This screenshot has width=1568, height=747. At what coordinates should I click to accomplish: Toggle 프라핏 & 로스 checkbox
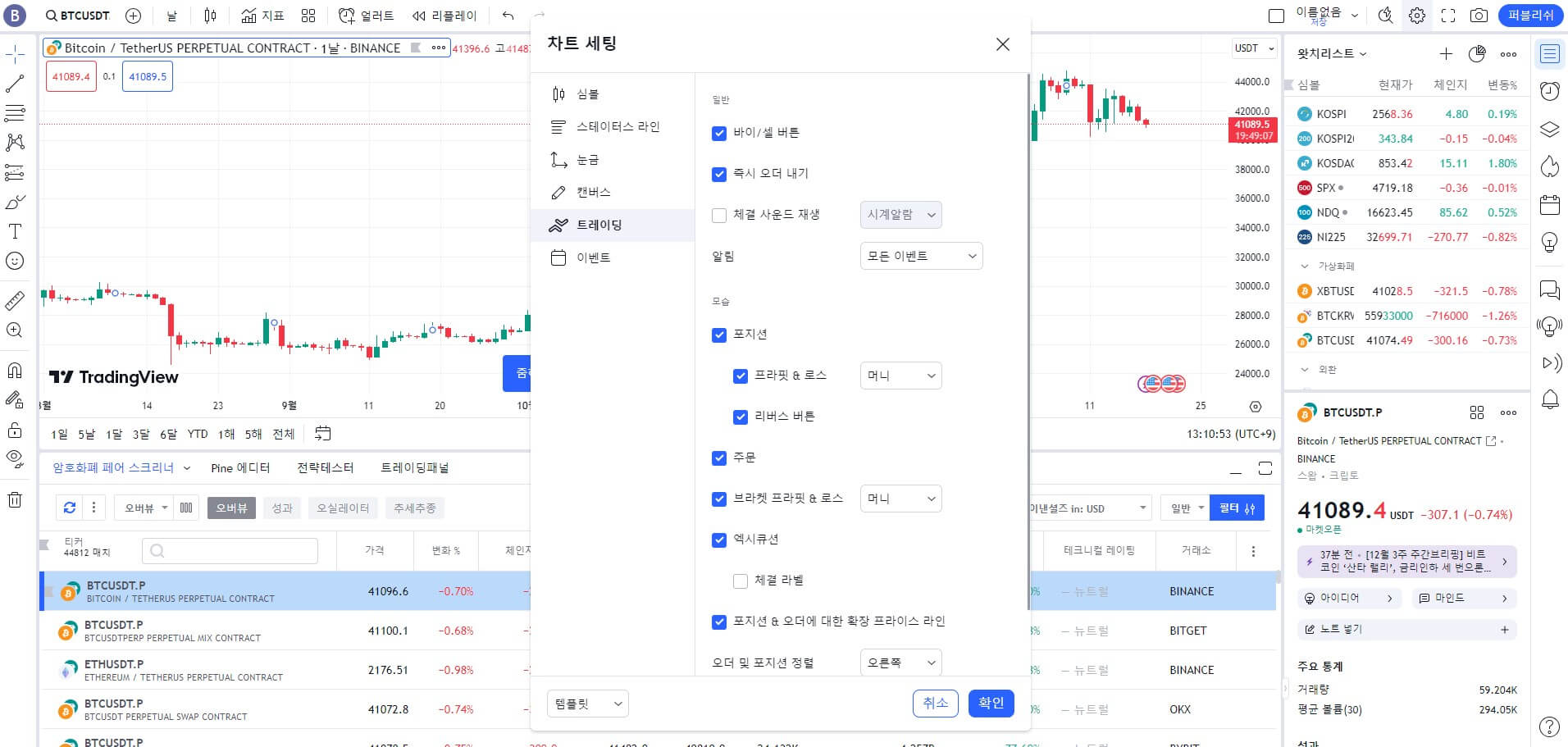click(741, 376)
